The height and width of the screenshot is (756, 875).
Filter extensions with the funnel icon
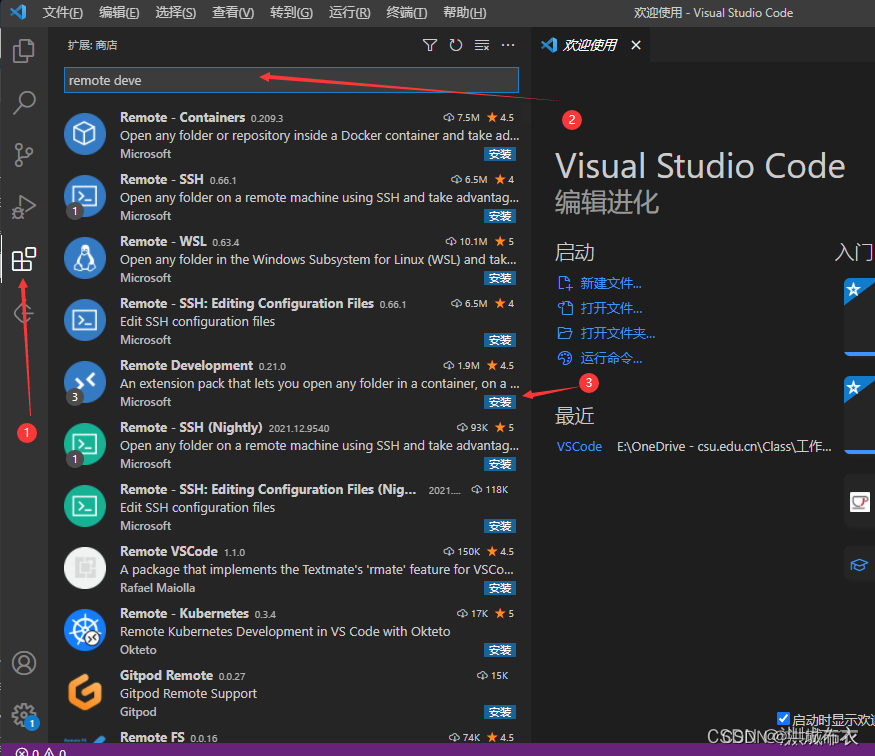[x=430, y=45]
